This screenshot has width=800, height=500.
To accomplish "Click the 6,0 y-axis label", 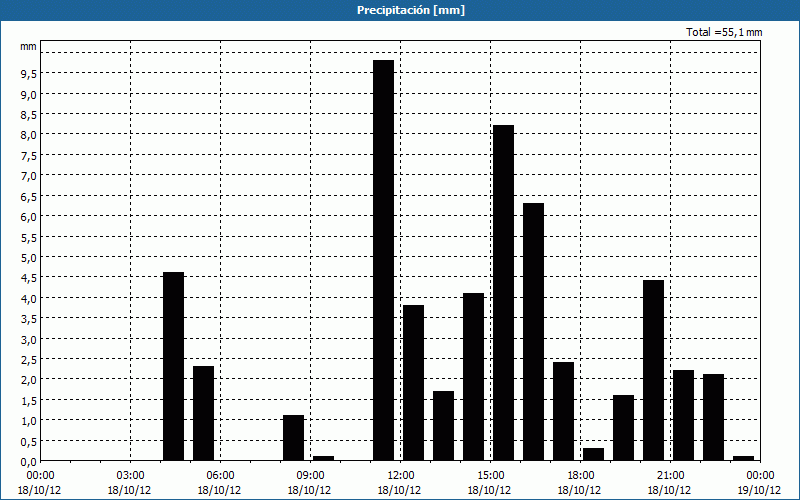I will 29,217.
